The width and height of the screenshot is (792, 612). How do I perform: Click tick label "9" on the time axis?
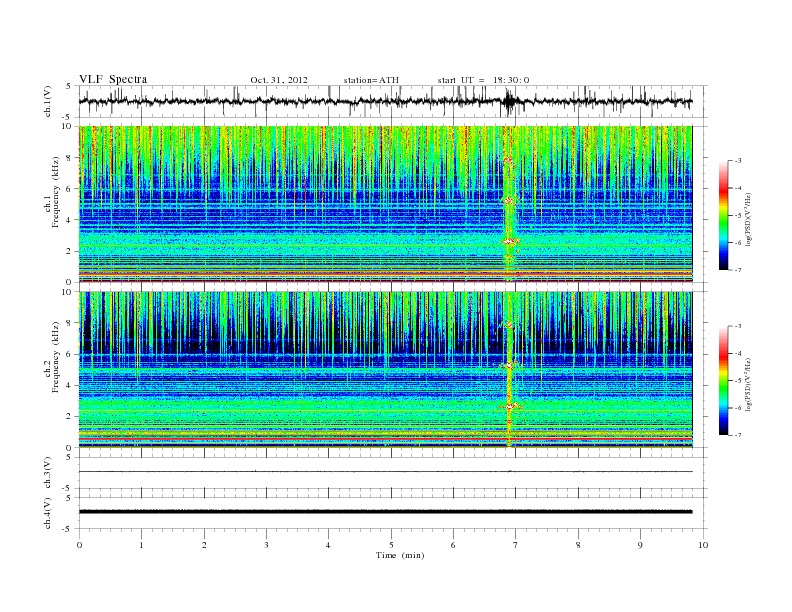[x=640, y=545]
